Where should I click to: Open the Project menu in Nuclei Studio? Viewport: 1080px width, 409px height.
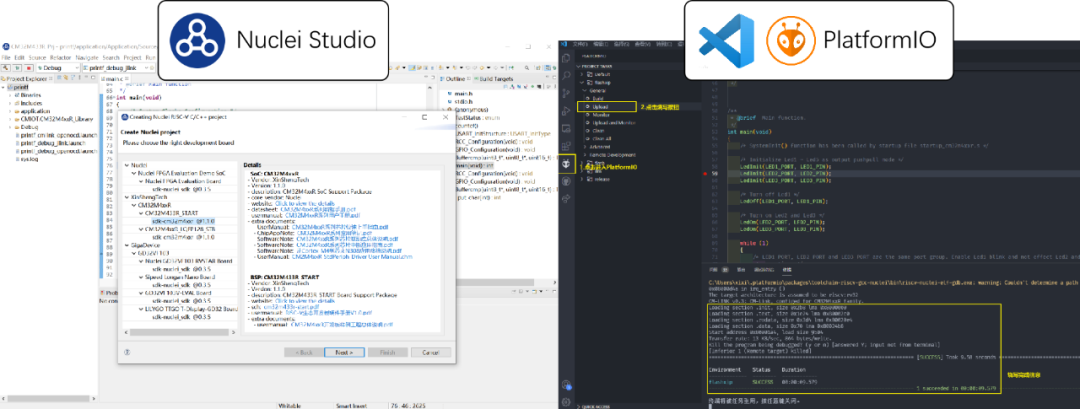(x=132, y=58)
